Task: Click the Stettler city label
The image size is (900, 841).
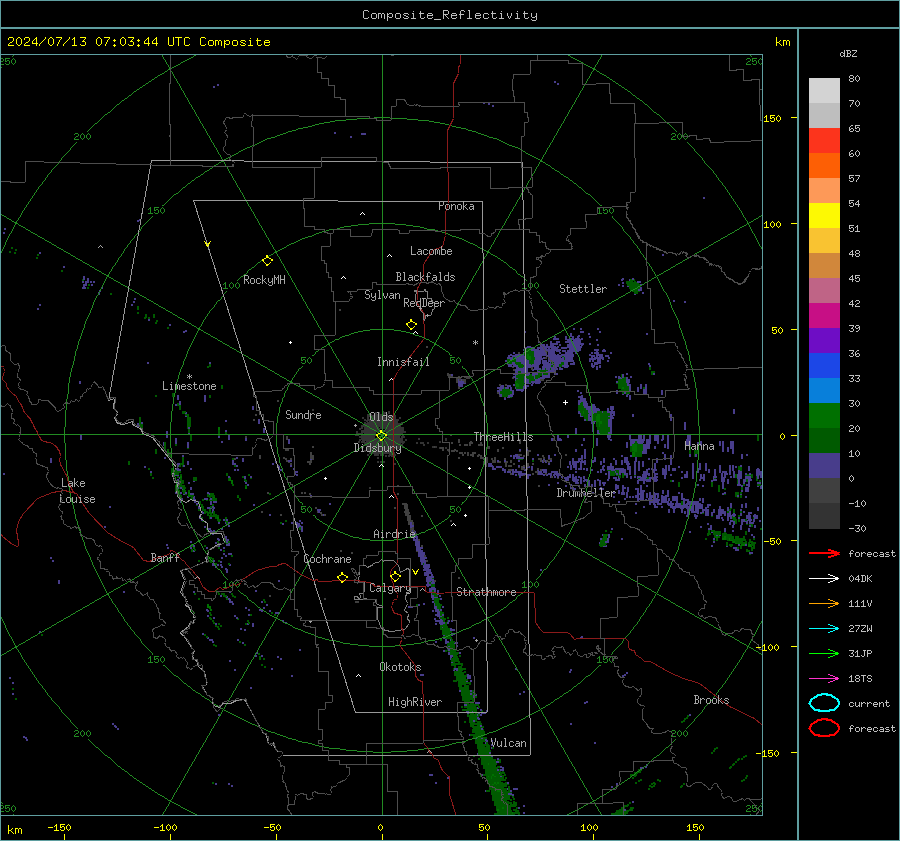Action: click(x=583, y=289)
